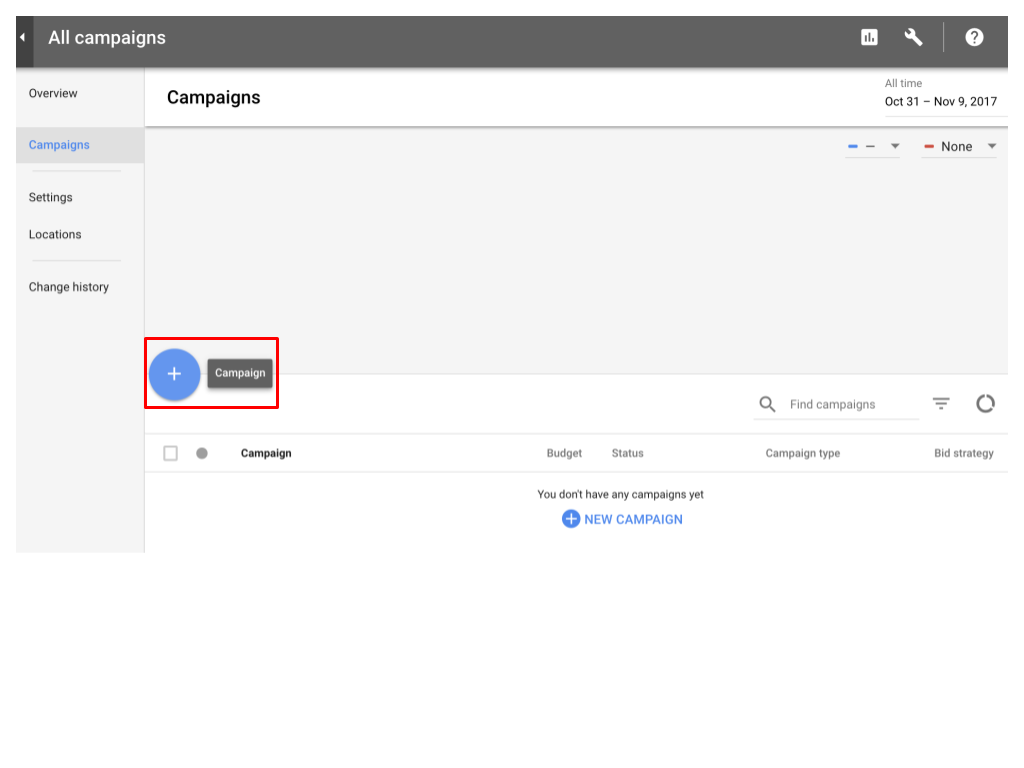Click the gray status dot column header
The image size is (1024, 768).
point(202,453)
